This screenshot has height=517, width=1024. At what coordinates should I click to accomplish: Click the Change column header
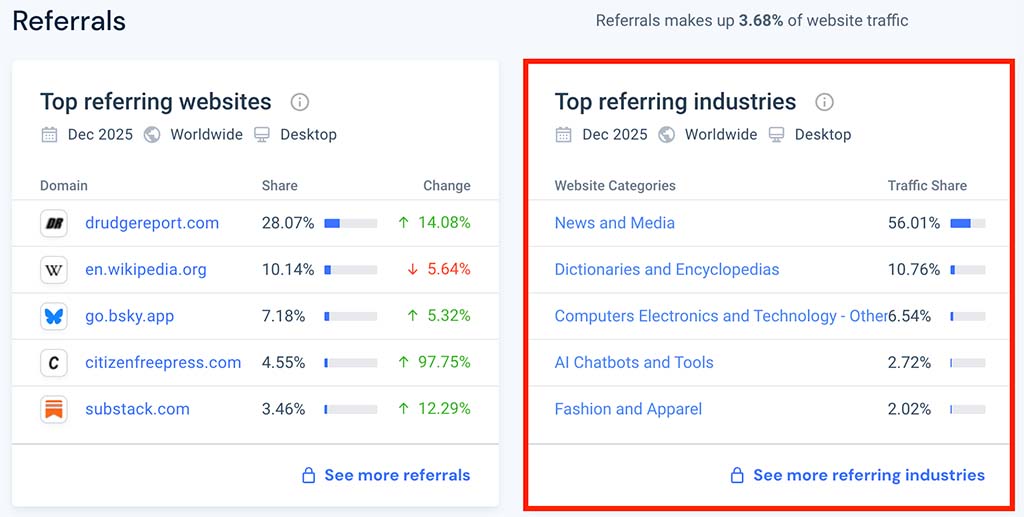[x=447, y=186]
